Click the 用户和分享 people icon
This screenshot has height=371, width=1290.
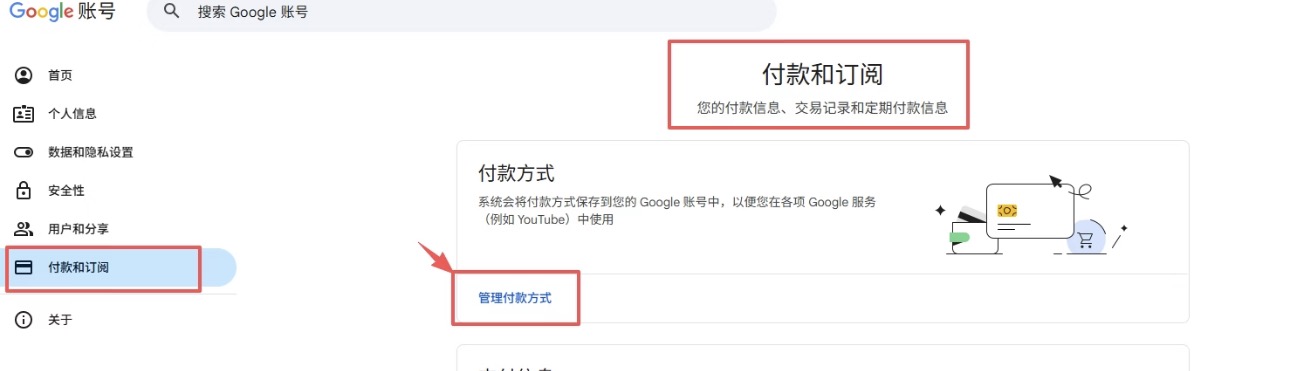point(23,229)
